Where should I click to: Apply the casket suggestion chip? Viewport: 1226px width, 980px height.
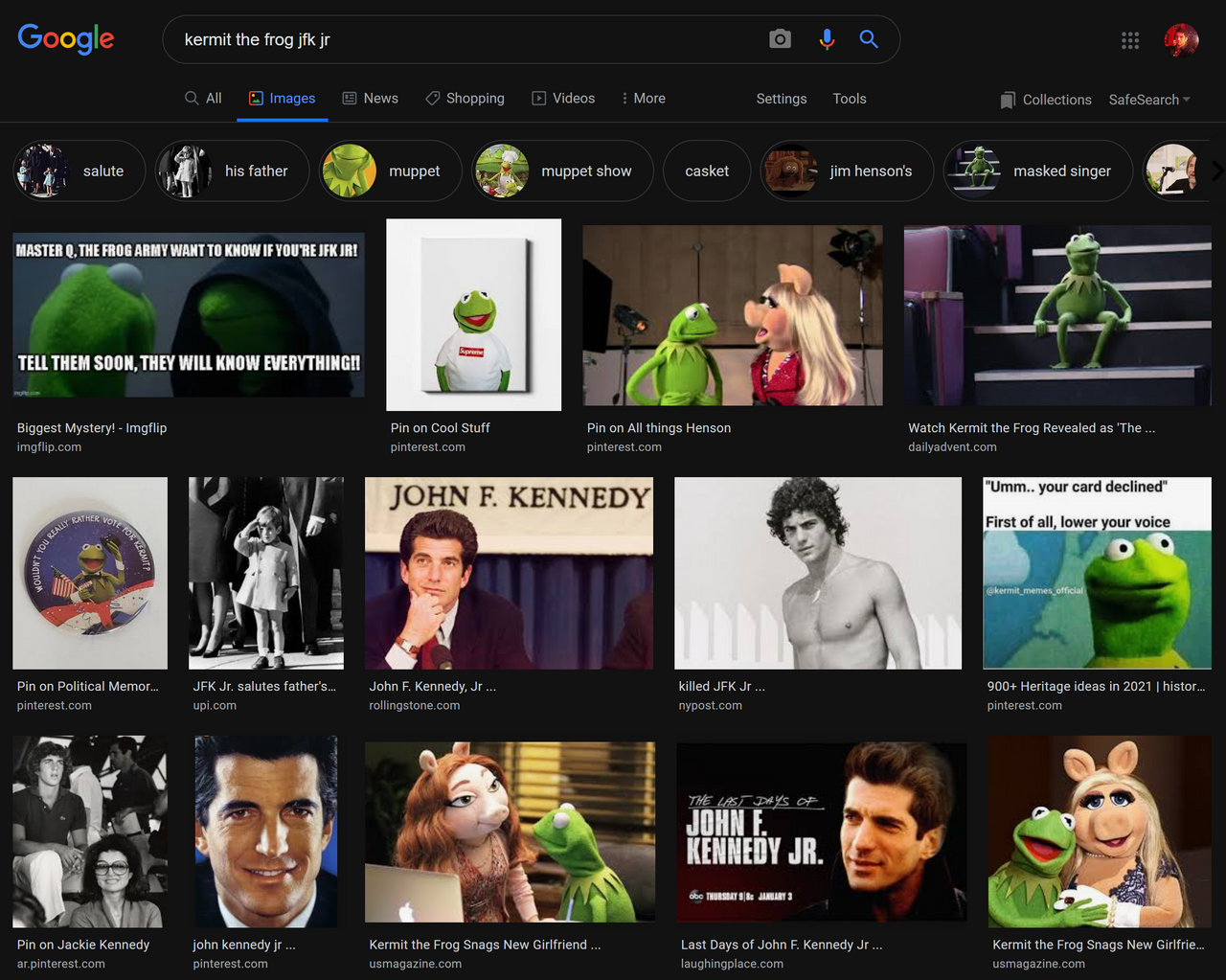[707, 171]
